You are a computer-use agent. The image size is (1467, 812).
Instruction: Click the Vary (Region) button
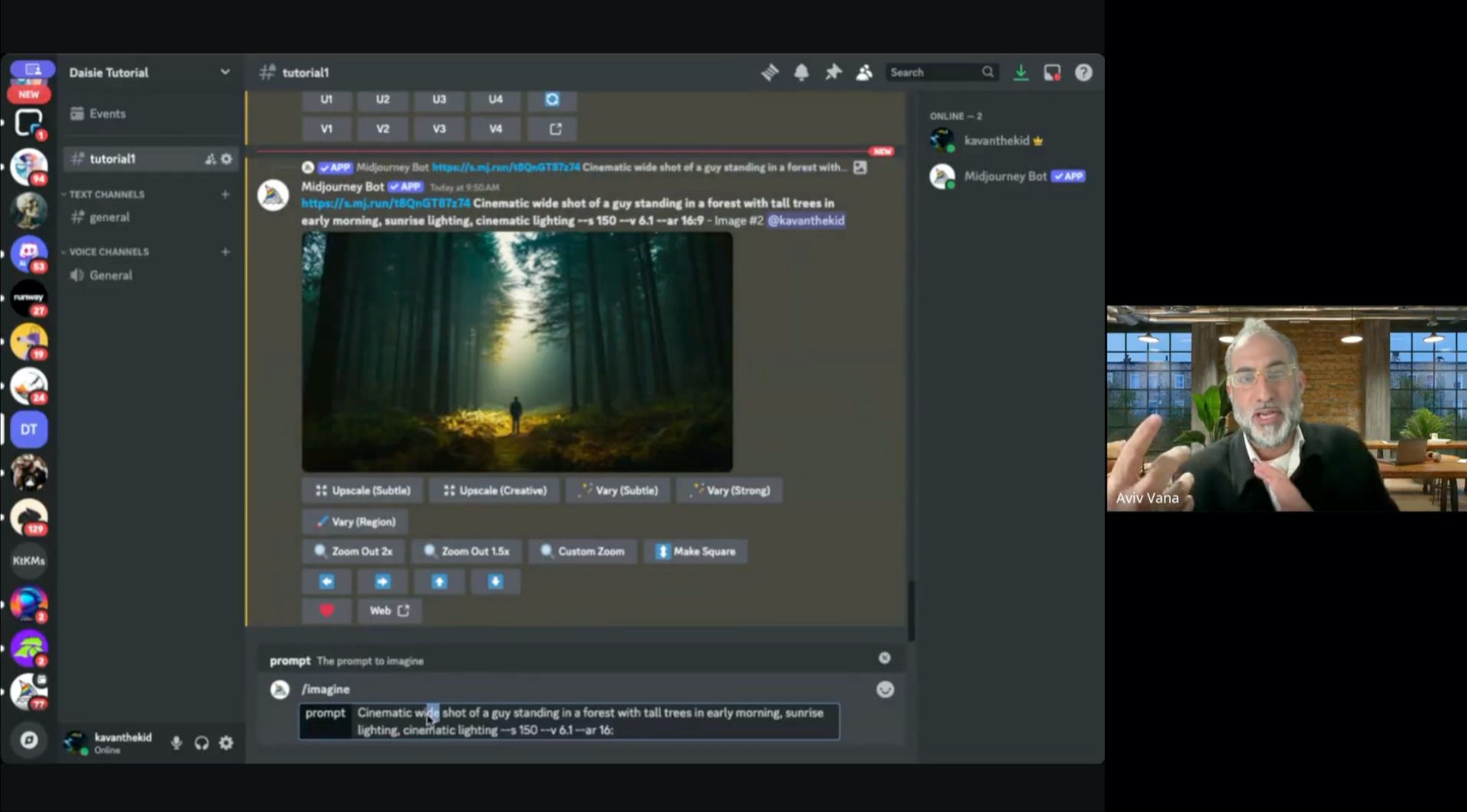[355, 522]
